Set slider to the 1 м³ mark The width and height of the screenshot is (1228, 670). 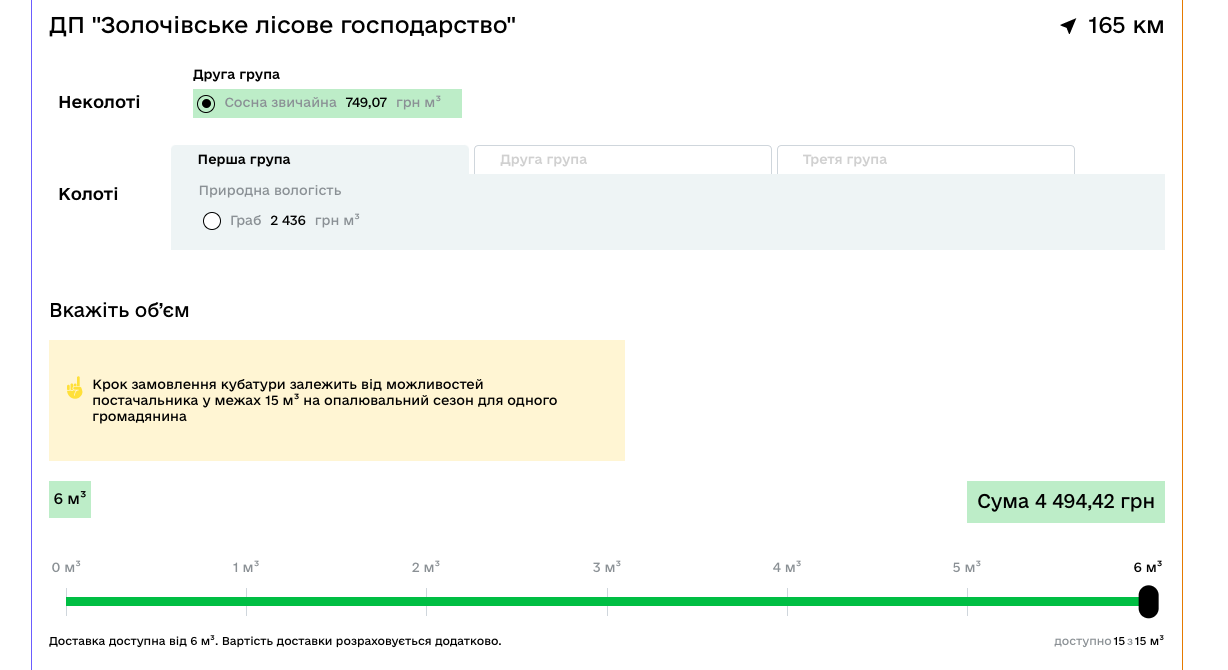[x=246, y=602]
